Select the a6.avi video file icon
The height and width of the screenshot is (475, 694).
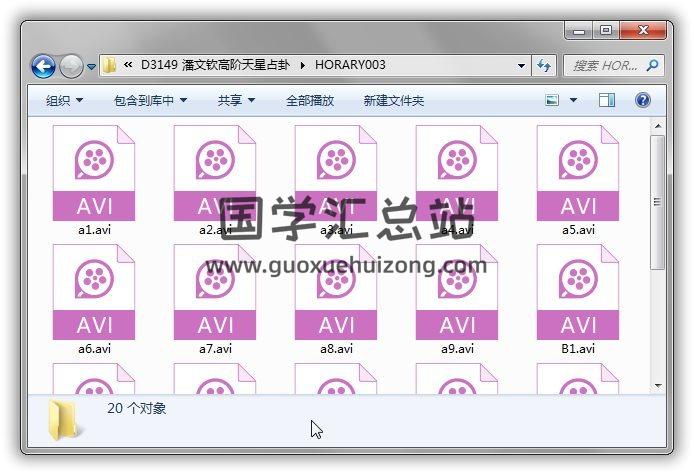94,292
